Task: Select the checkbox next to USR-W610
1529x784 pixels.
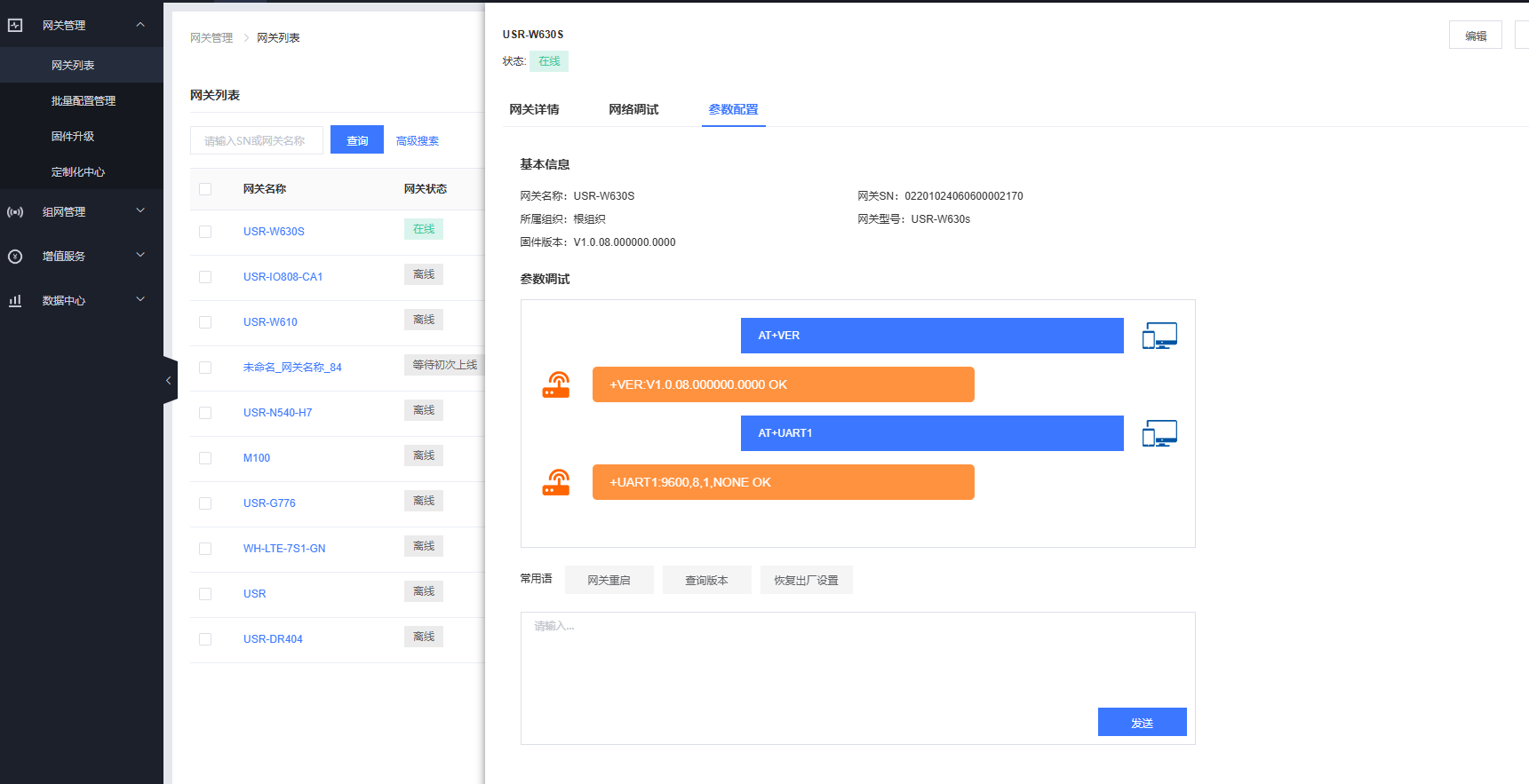Action: tap(205, 322)
